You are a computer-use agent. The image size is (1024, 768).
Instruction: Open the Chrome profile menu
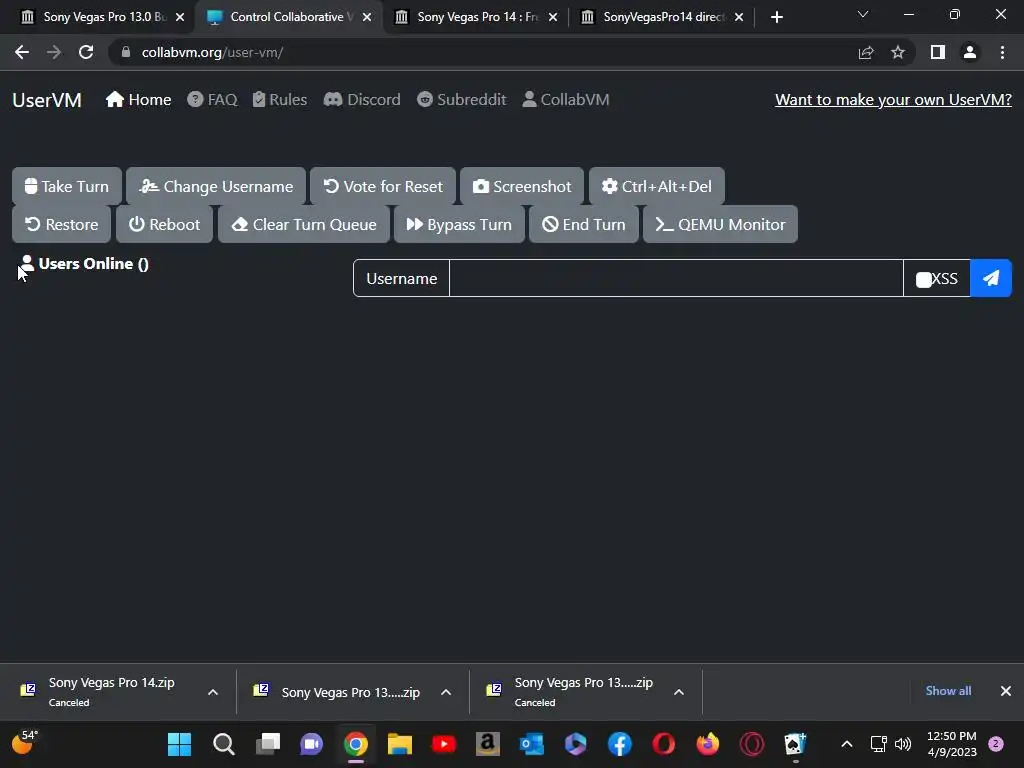click(970, 52)
